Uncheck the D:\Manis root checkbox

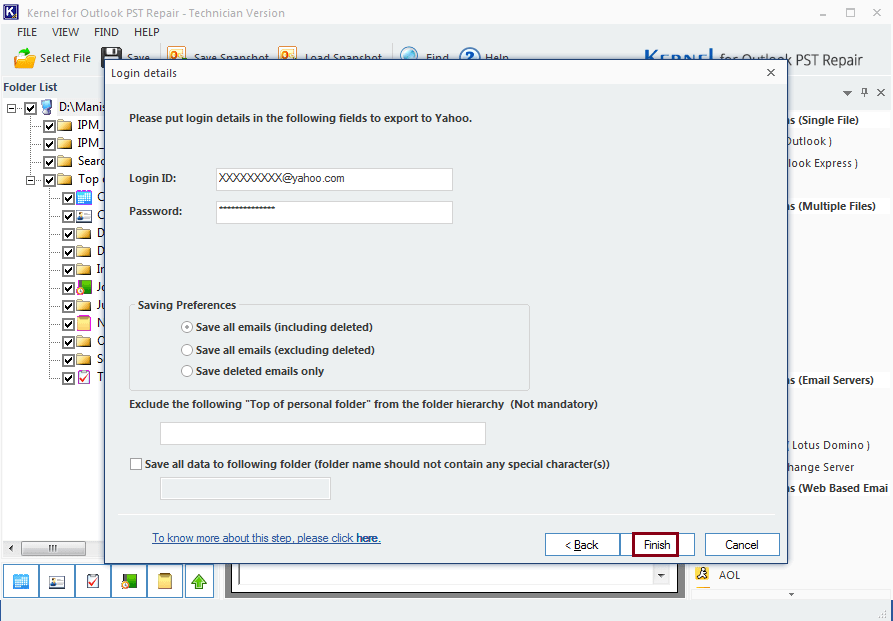[x=31, y=108]
